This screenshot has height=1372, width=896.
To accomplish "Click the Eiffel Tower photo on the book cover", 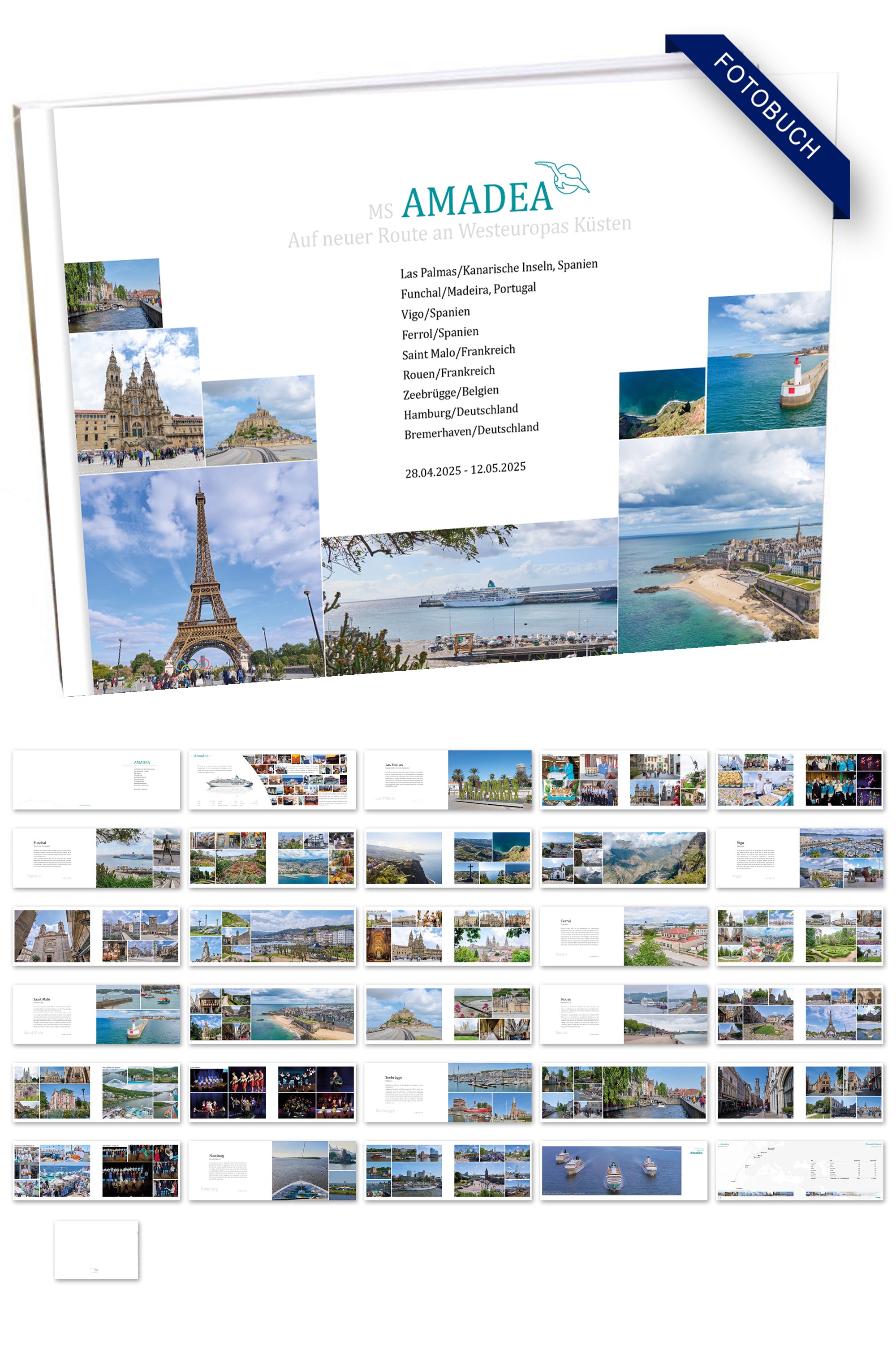I will tap(202, 577).
